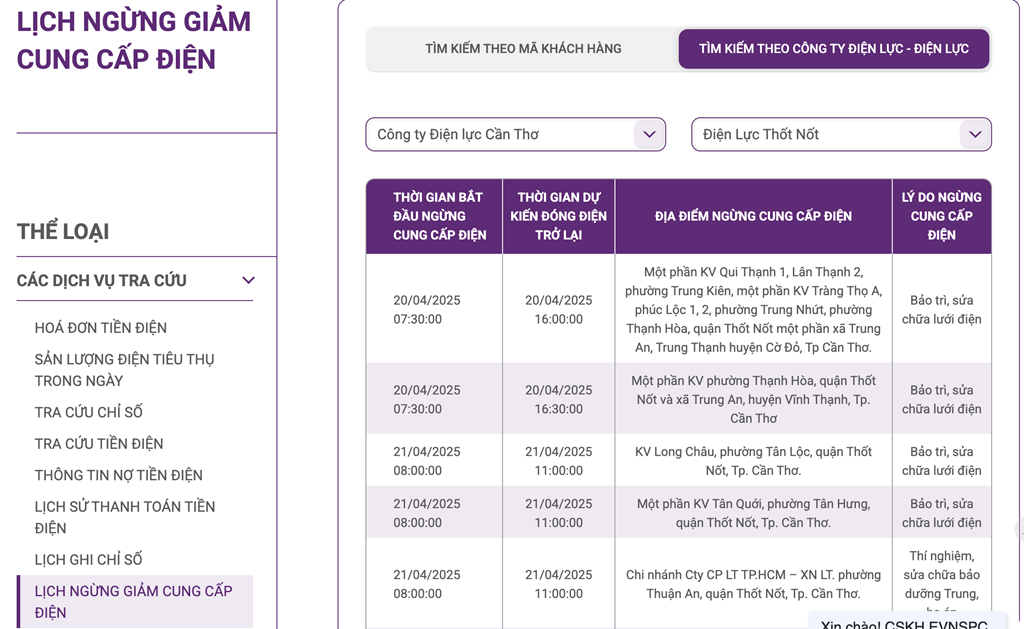
Task: Click the Lý do ngừng cung cấp điện header
Action: pyautogui.click(x=941, y=216)
